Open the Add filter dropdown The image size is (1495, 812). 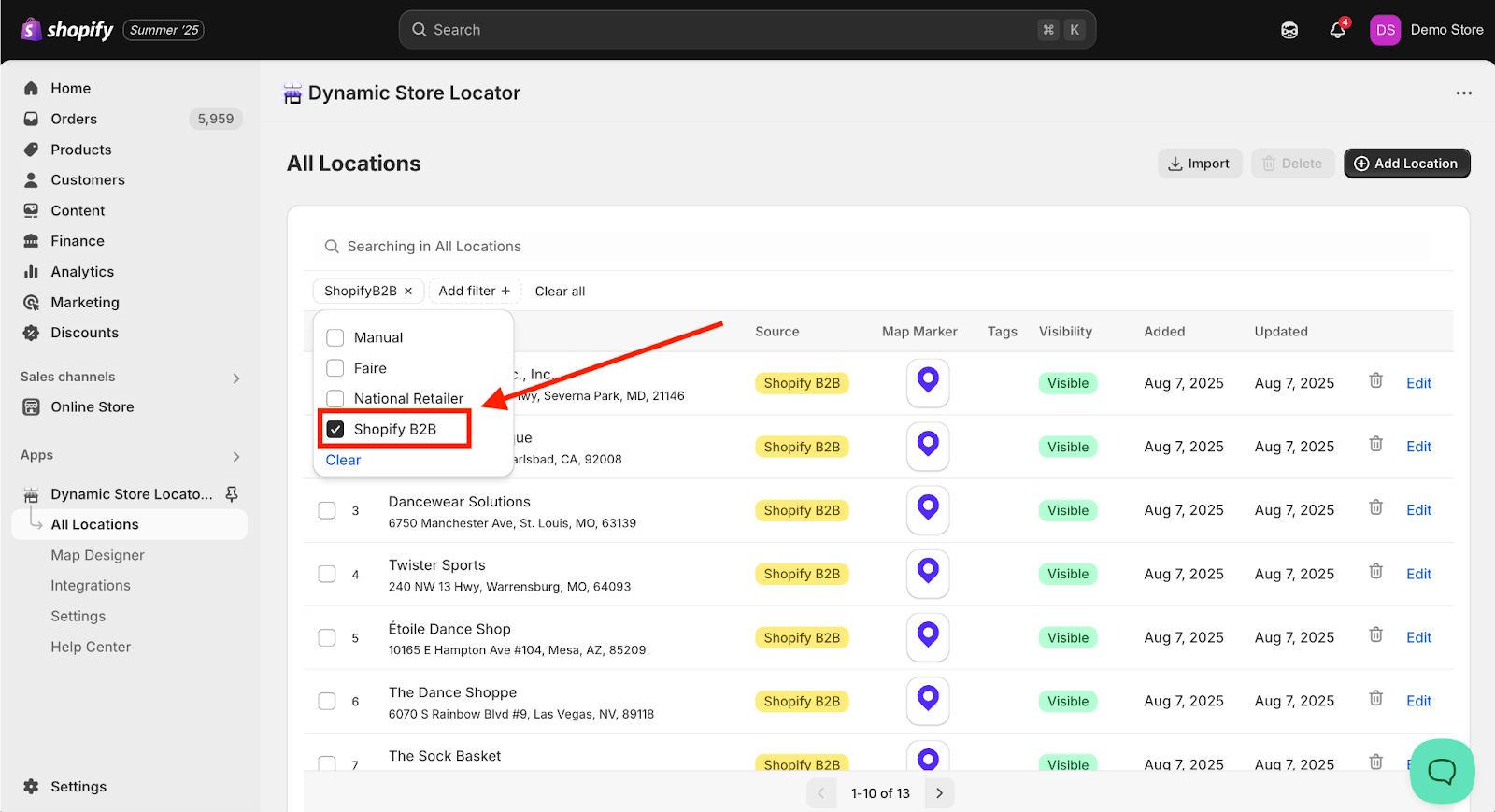(x=475, y=291)
